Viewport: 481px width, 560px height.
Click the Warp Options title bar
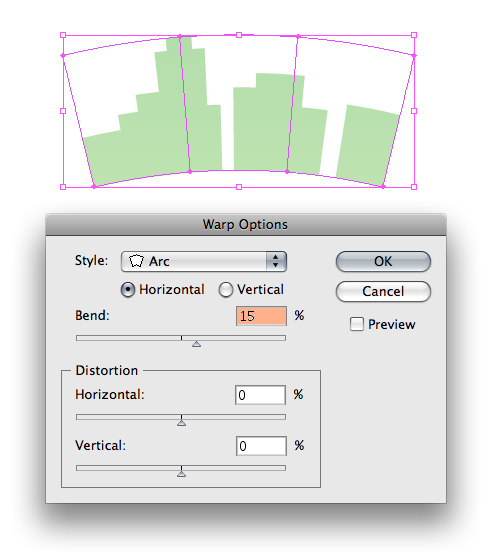(246, 225)
